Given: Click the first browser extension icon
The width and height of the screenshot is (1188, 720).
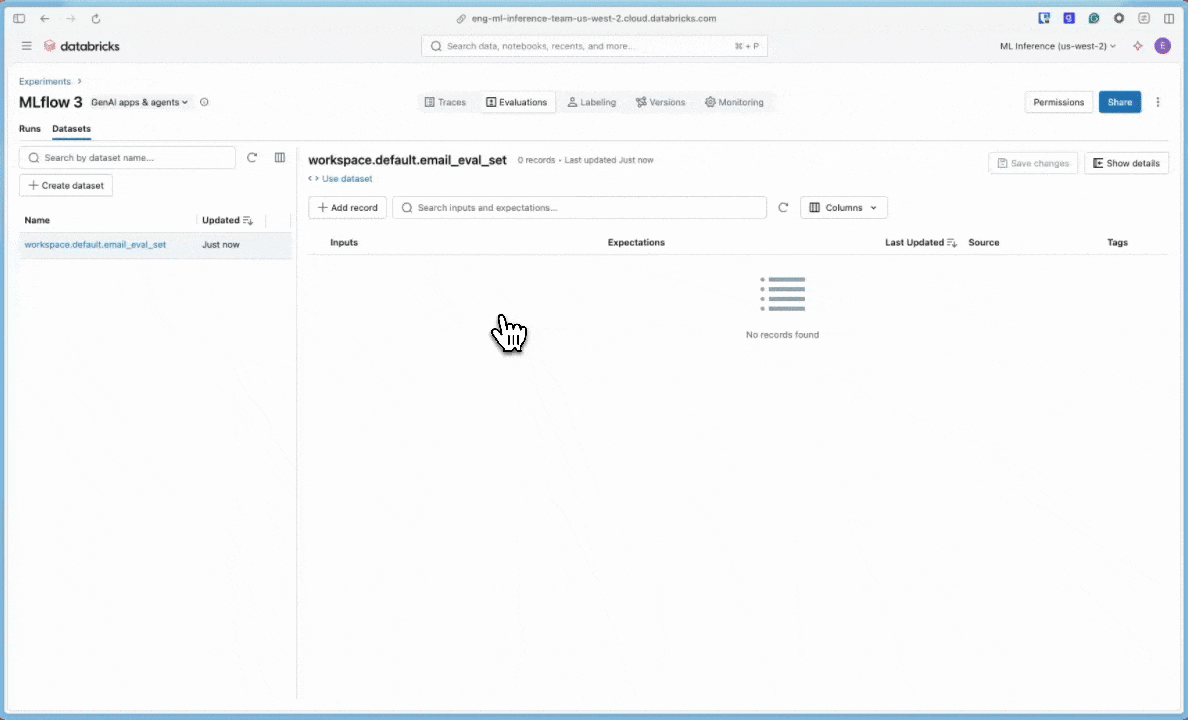Looking at the screenshot, I should [1044, 18].
